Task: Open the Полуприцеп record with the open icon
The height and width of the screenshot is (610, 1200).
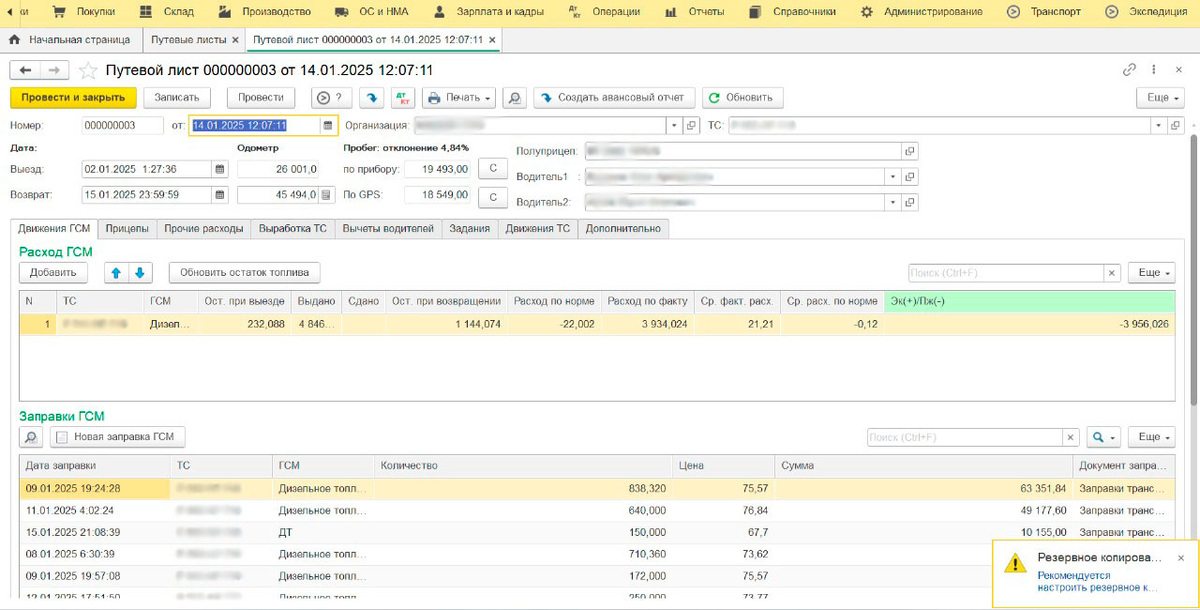Action: click(909, 150)
